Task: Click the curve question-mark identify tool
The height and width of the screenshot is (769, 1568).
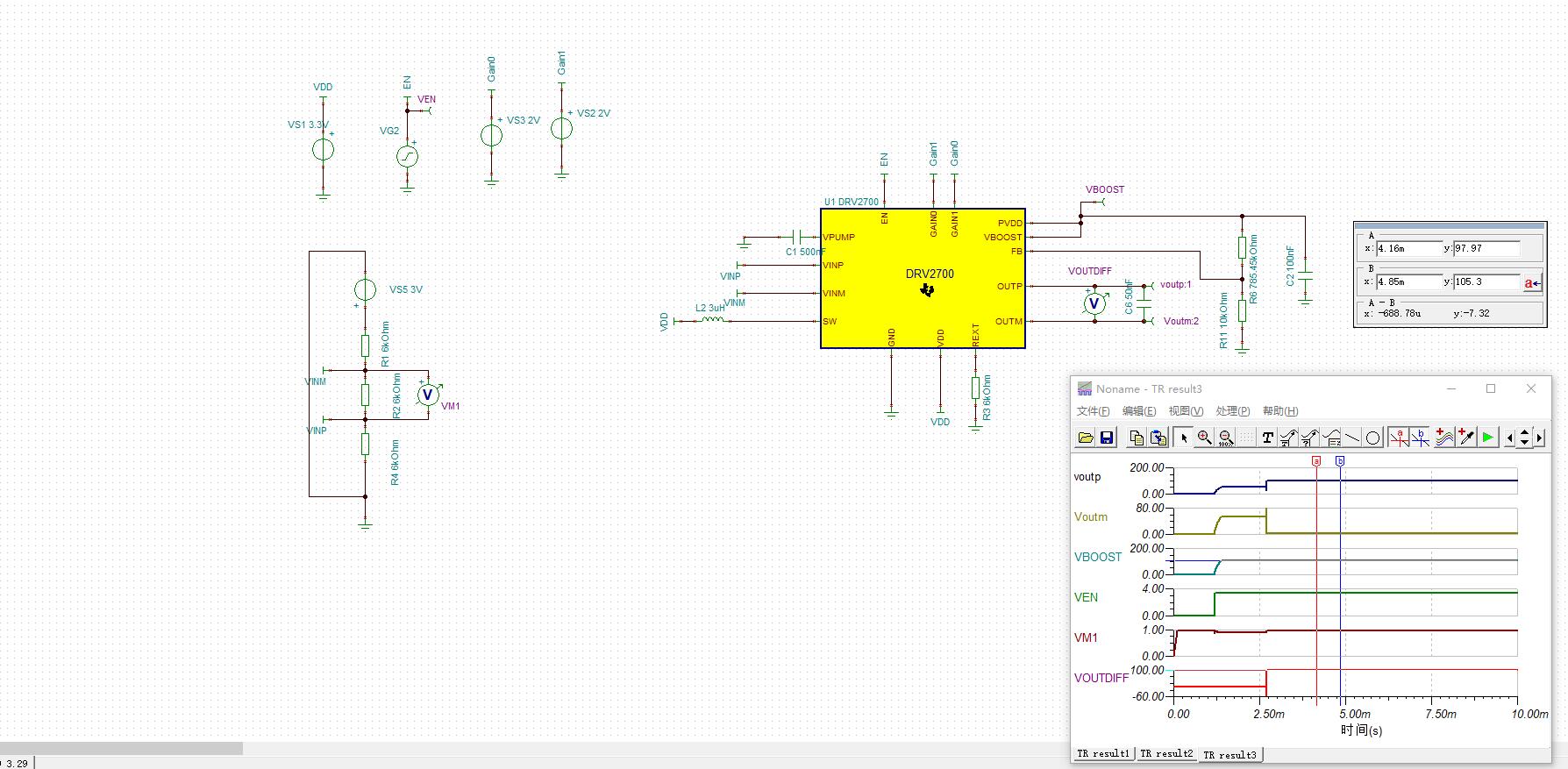Action: [x=1309, y=438]
